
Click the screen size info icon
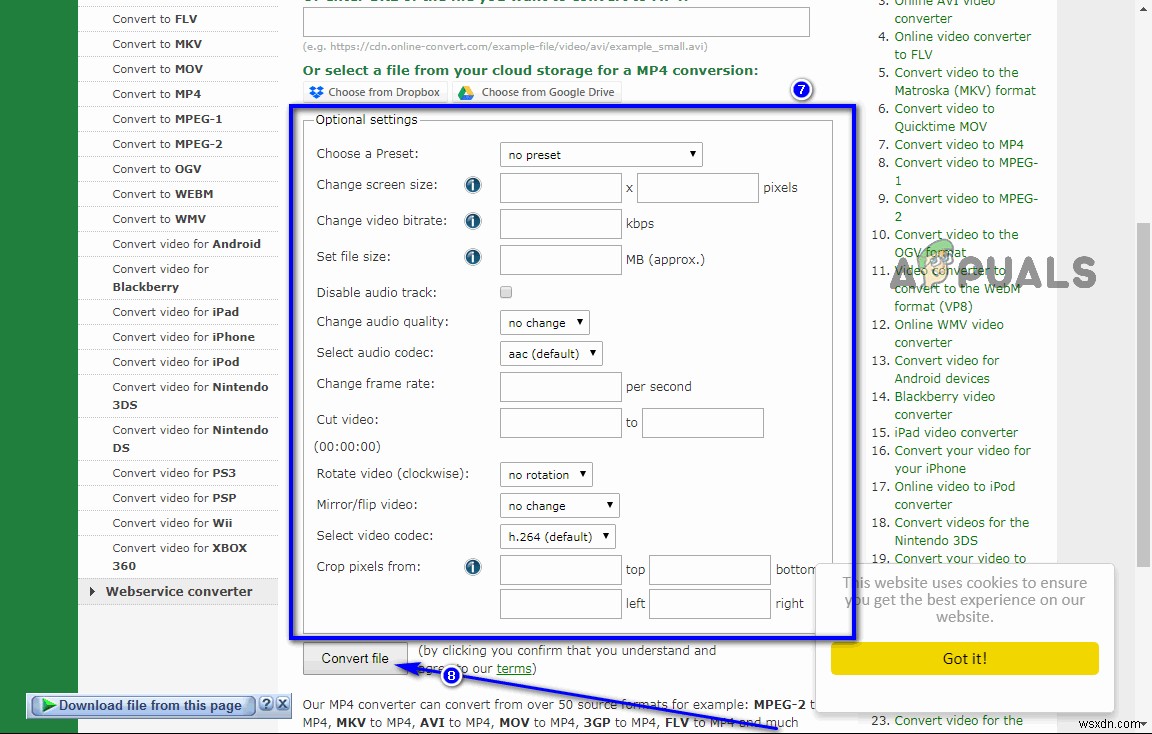click(473, 185)
